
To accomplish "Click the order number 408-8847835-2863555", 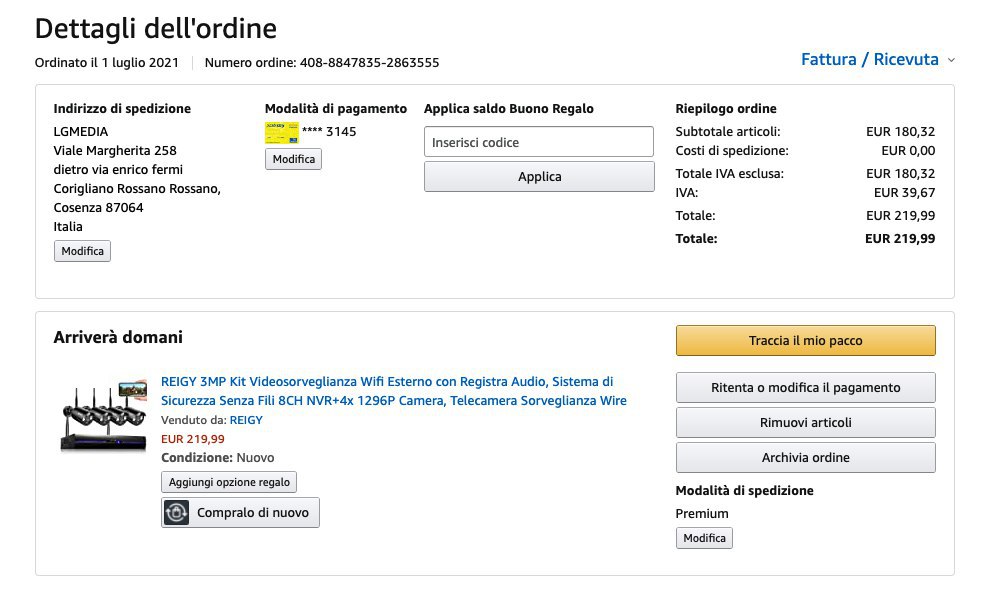I will pyautogui.click(x=369, y=63).
